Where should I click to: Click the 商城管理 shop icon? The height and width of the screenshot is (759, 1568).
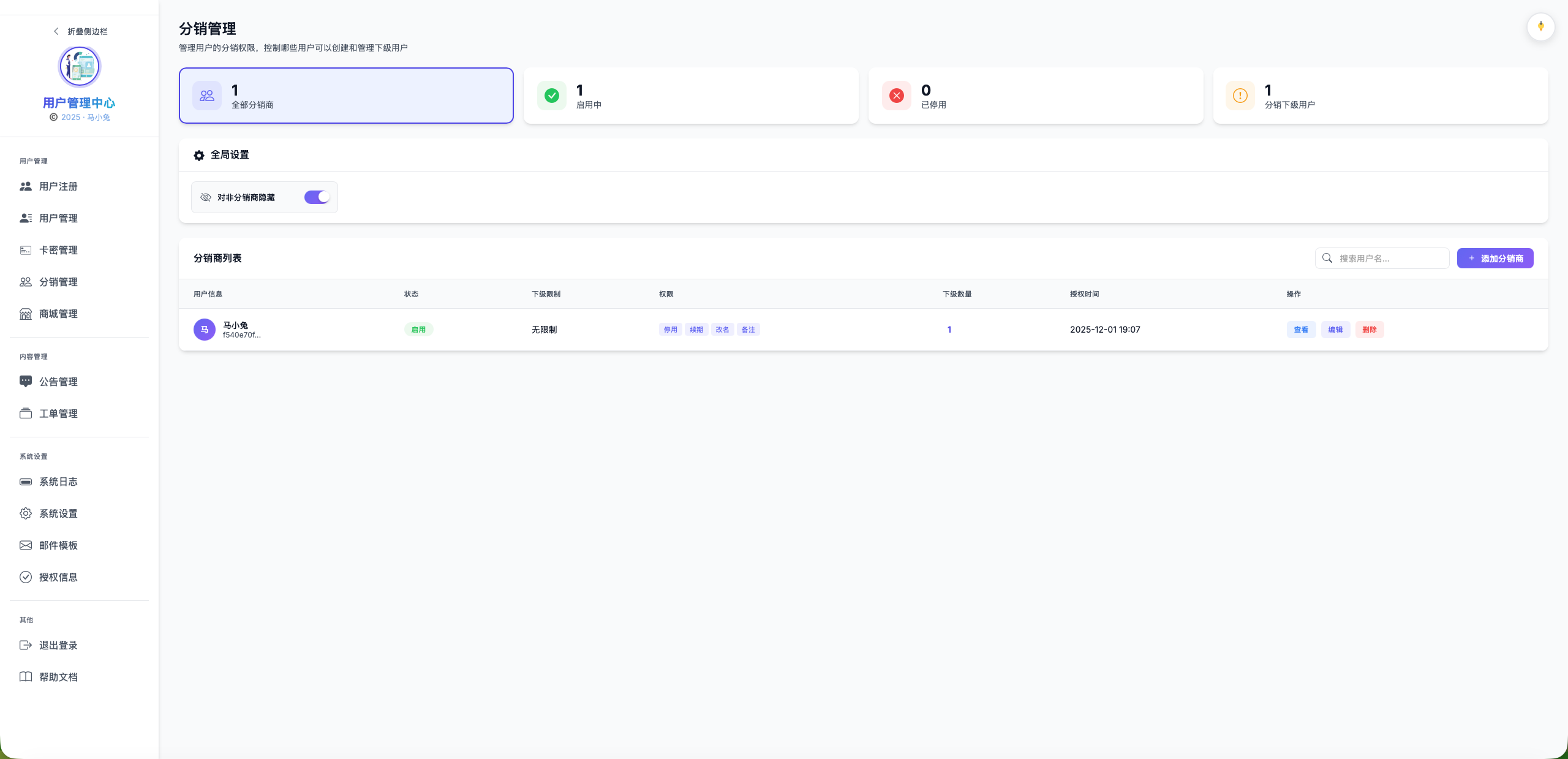pos(26,314)
